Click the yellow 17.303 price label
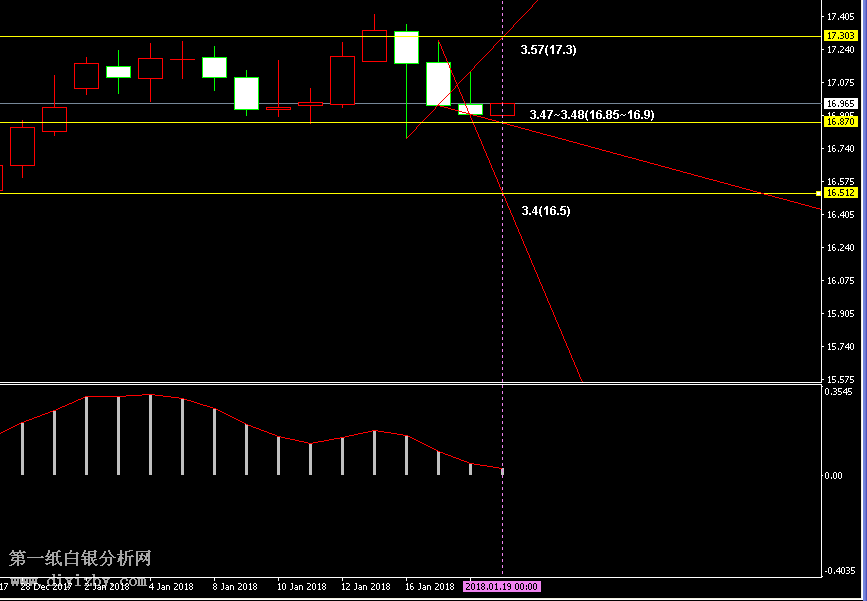 click(839, 36)
